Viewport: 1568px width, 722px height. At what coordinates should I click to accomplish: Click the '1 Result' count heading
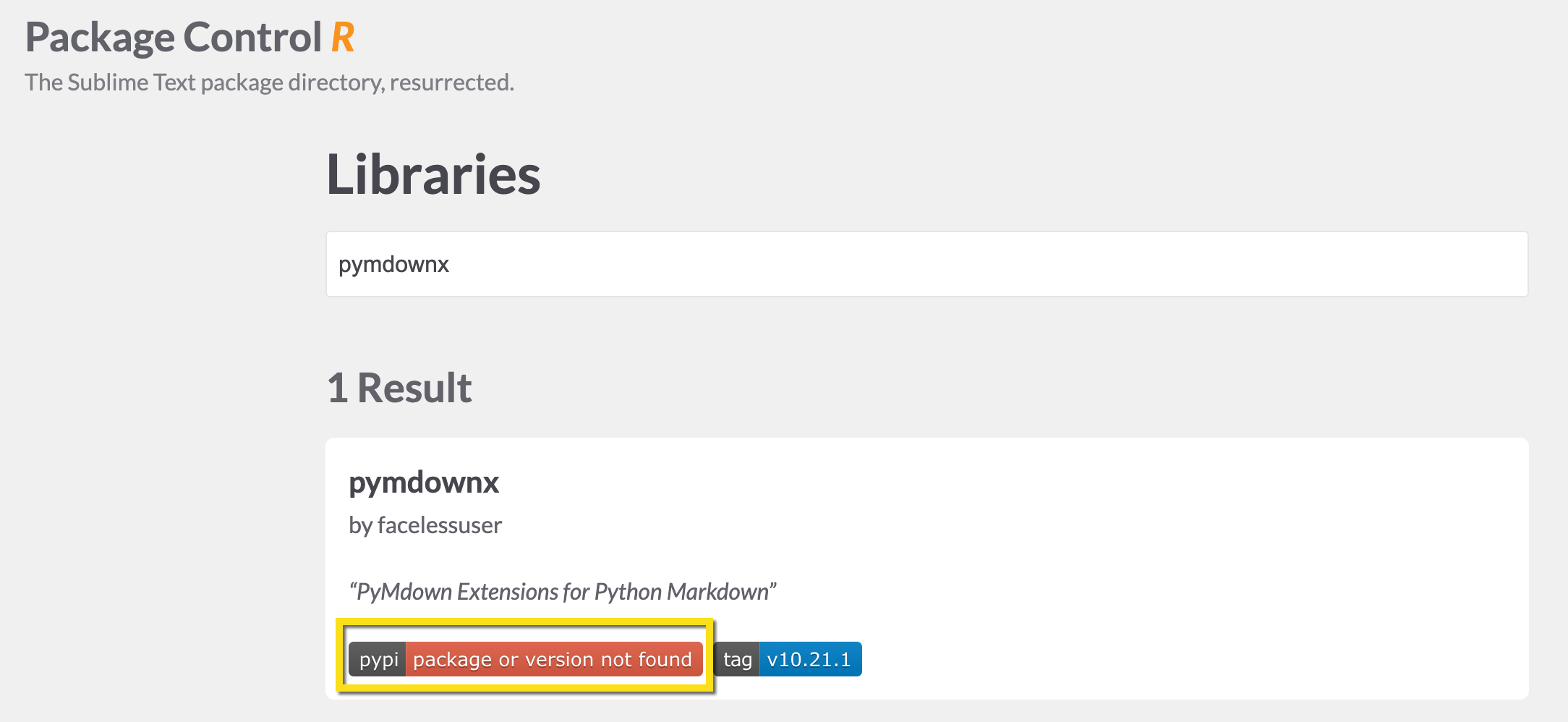pos(399,388)
